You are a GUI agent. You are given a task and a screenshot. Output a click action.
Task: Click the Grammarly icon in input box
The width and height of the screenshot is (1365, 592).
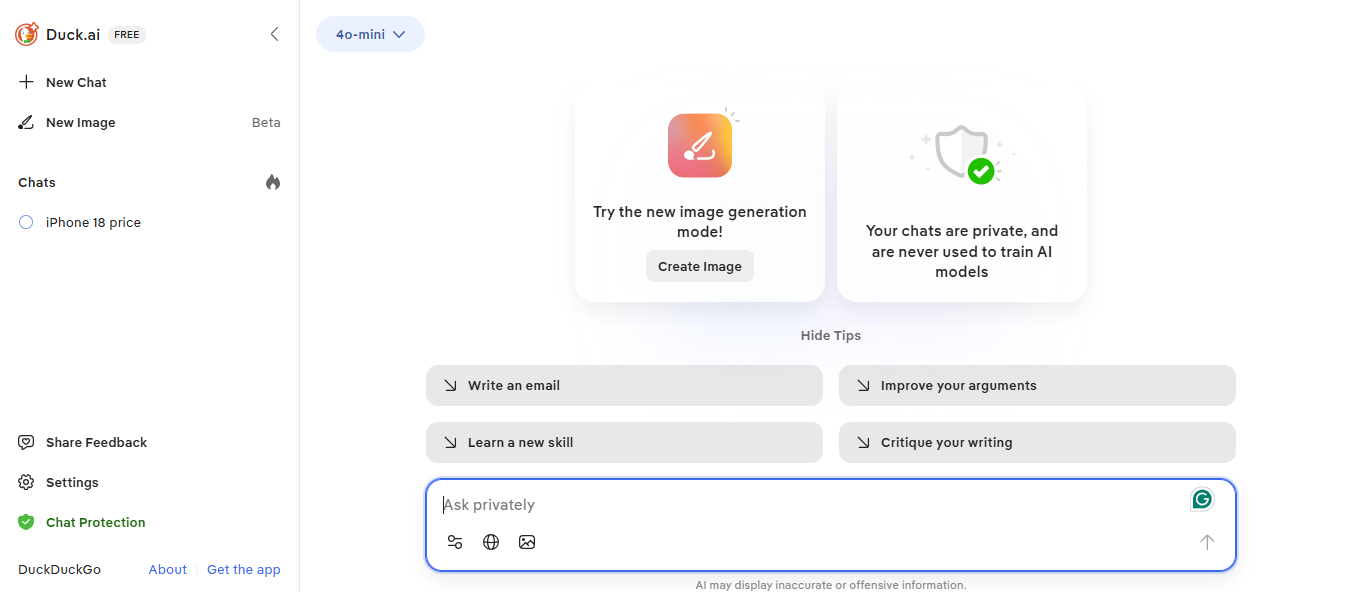pyautogui.click(x=1202, y=499)
